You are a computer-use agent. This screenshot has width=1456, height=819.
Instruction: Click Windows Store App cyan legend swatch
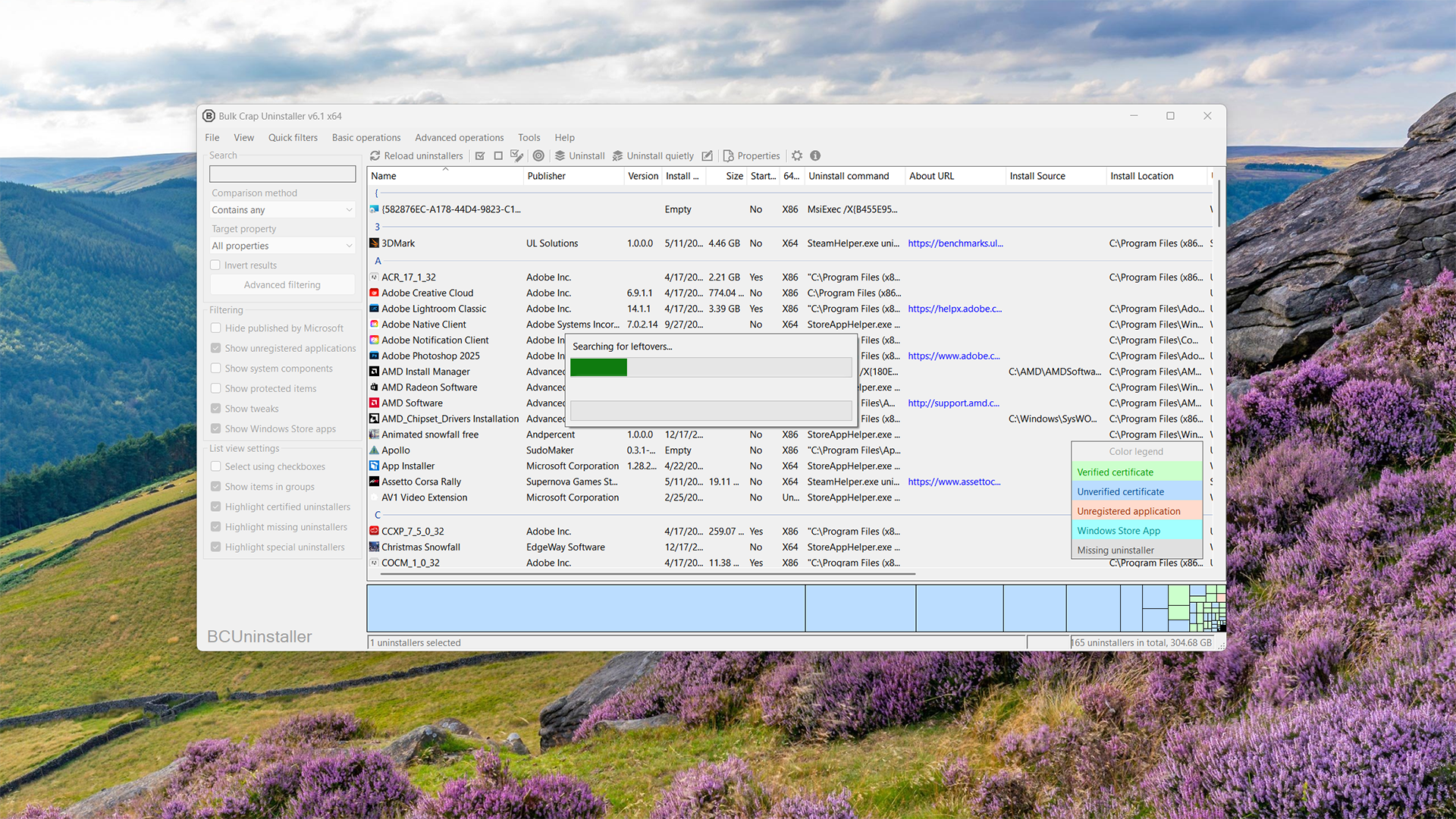pyautogui.click(x=1137, y=531)
